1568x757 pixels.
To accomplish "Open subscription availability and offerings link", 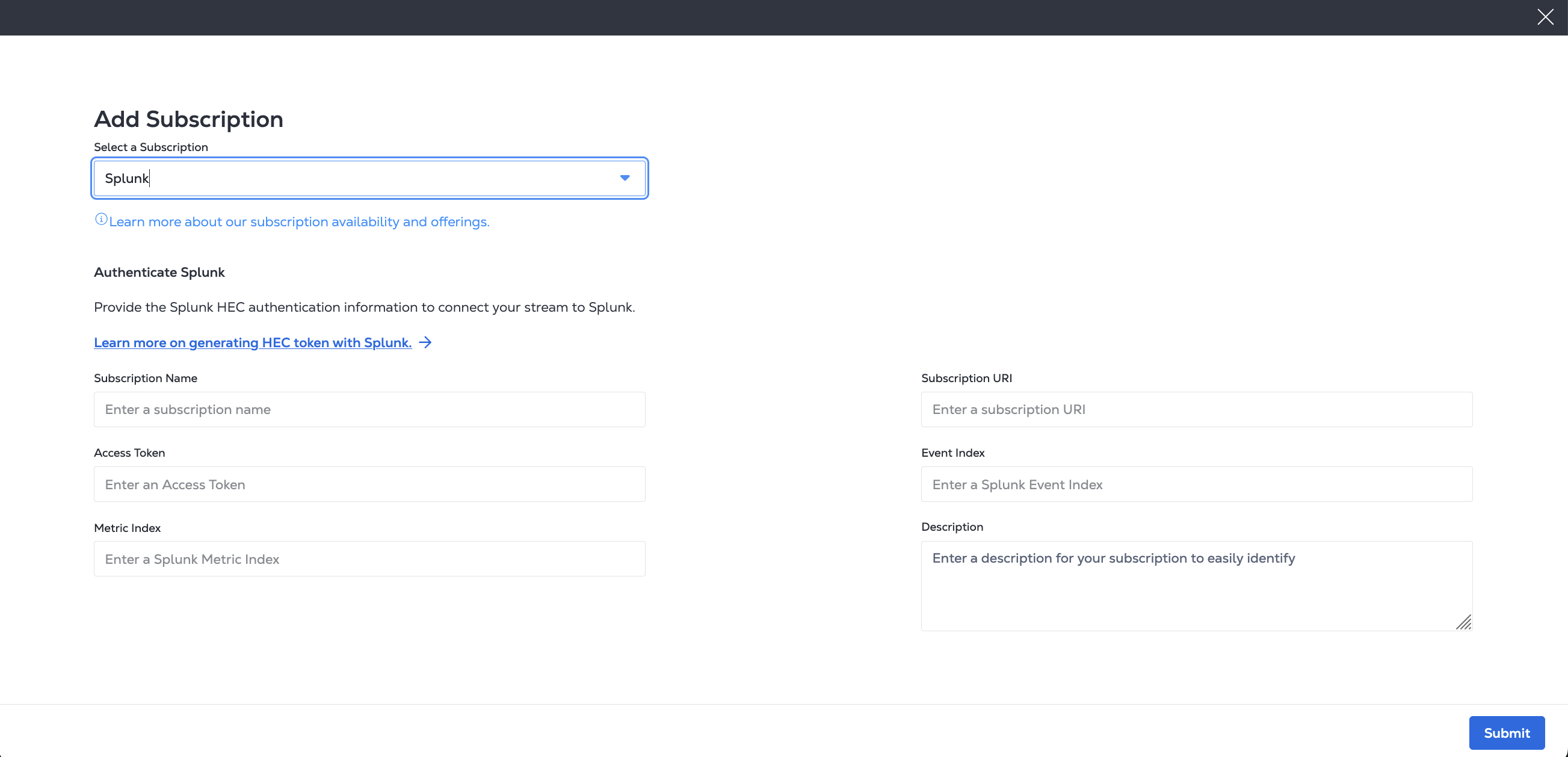I will (299, 222).
